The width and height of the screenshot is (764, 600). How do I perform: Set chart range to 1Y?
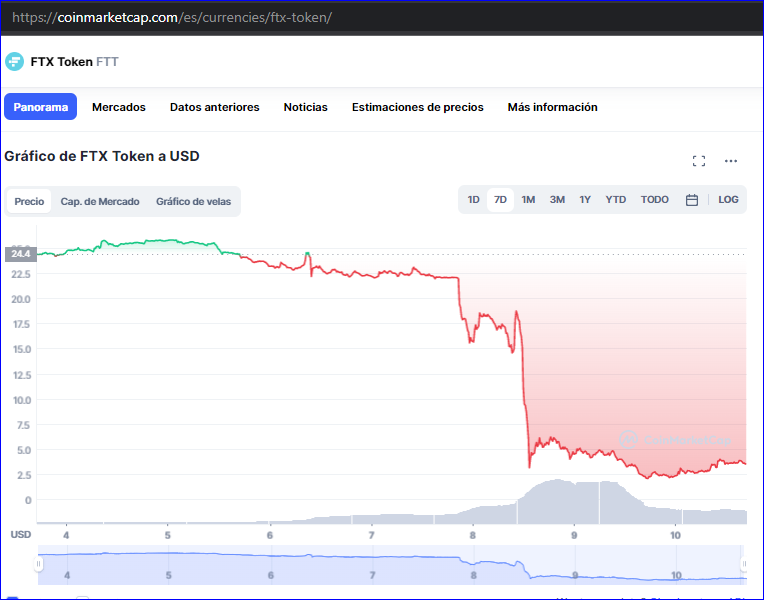[585, 199]
